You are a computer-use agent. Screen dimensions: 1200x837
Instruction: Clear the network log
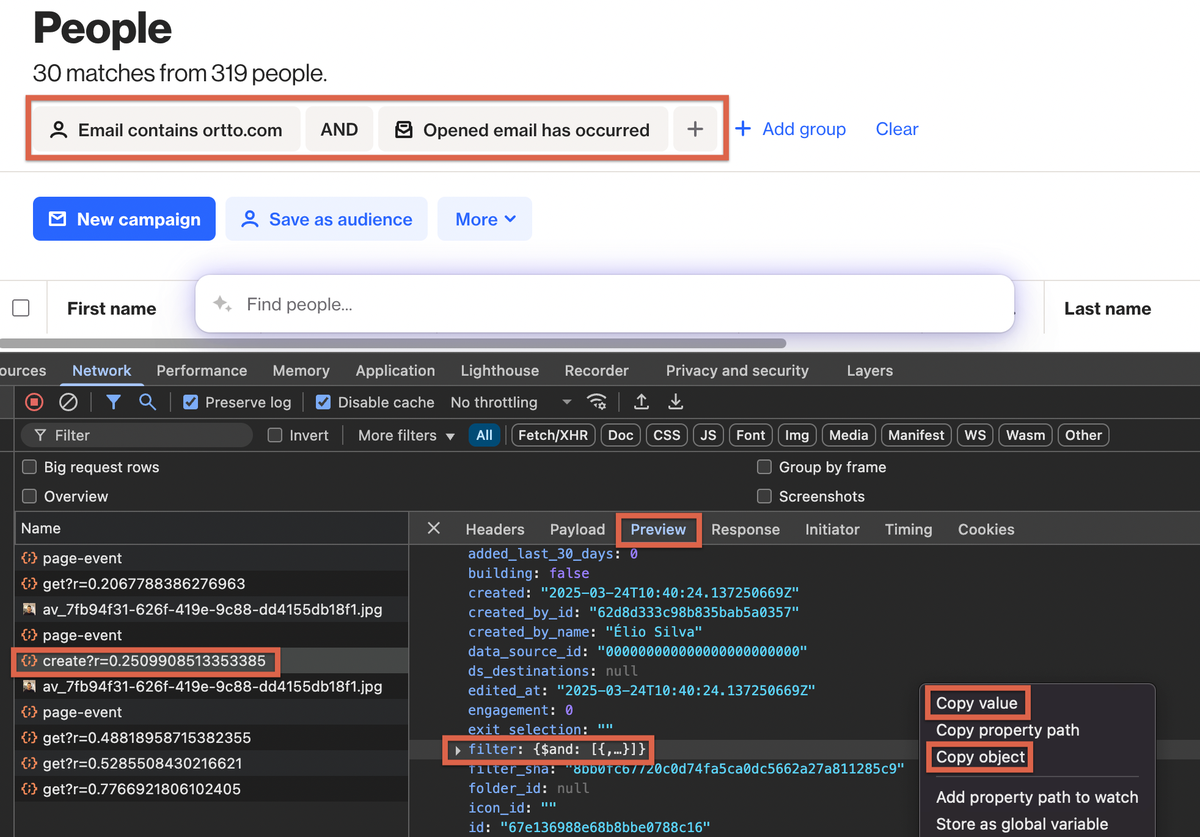[68, 402]
